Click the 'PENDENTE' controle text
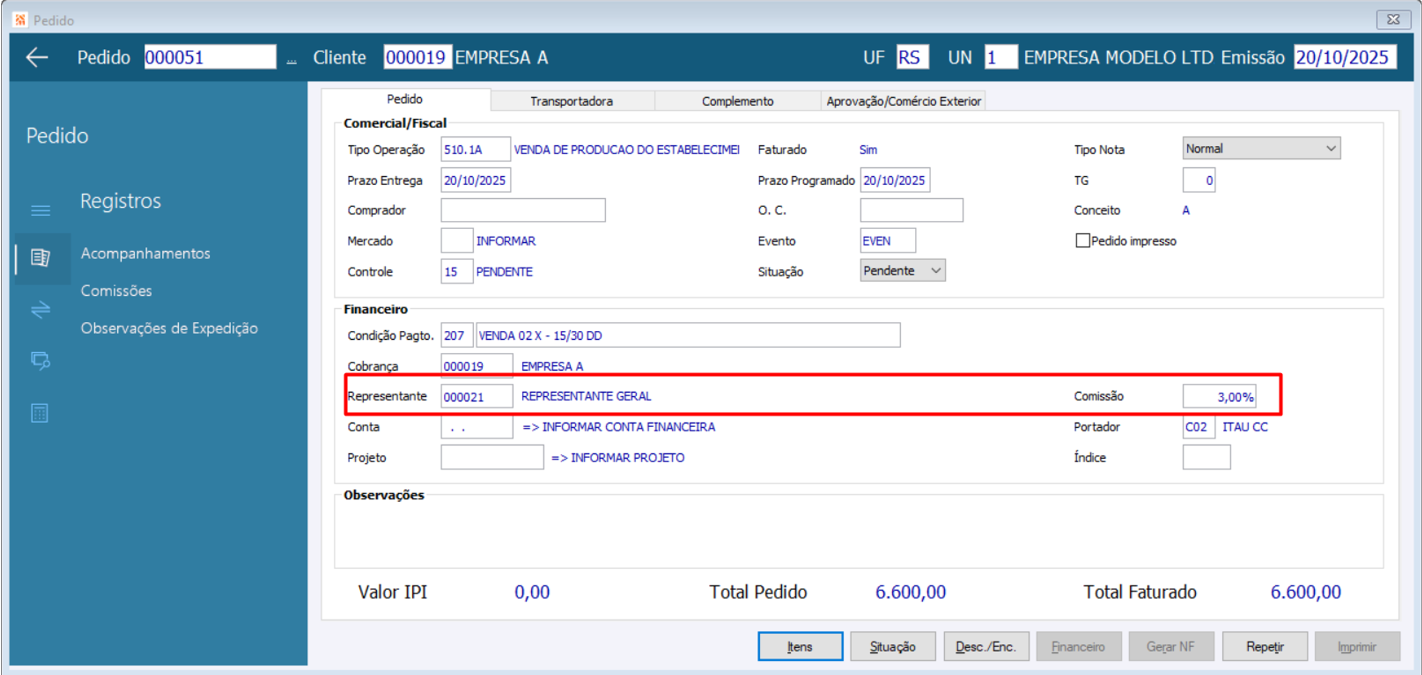The width and height of the screenshot is (1422, 675). coord(504,272)
